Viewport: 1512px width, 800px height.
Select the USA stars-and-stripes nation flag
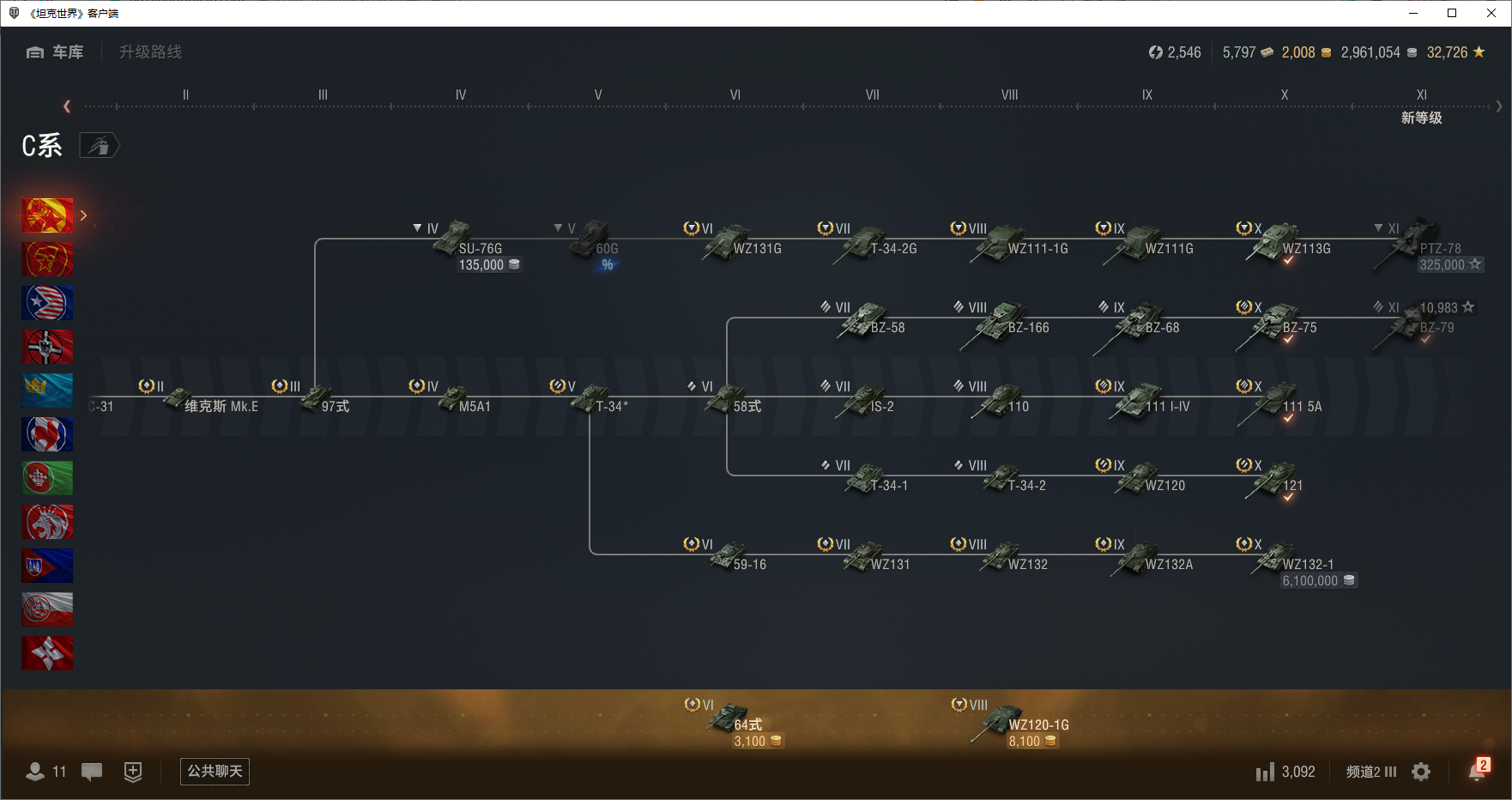click(x=47, y=303)
